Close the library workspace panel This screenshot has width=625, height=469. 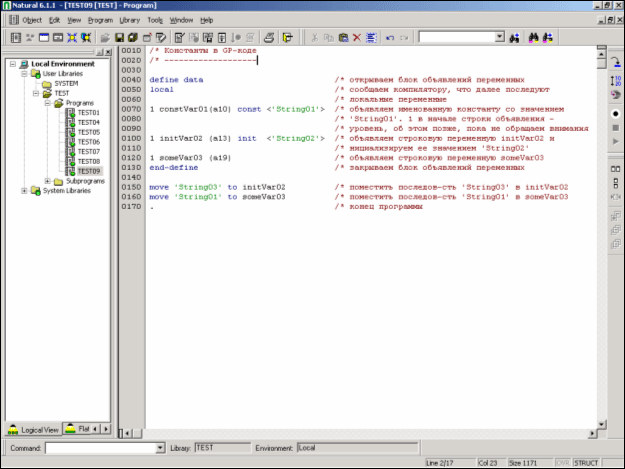pyautogui.click(x=110, y=54)
